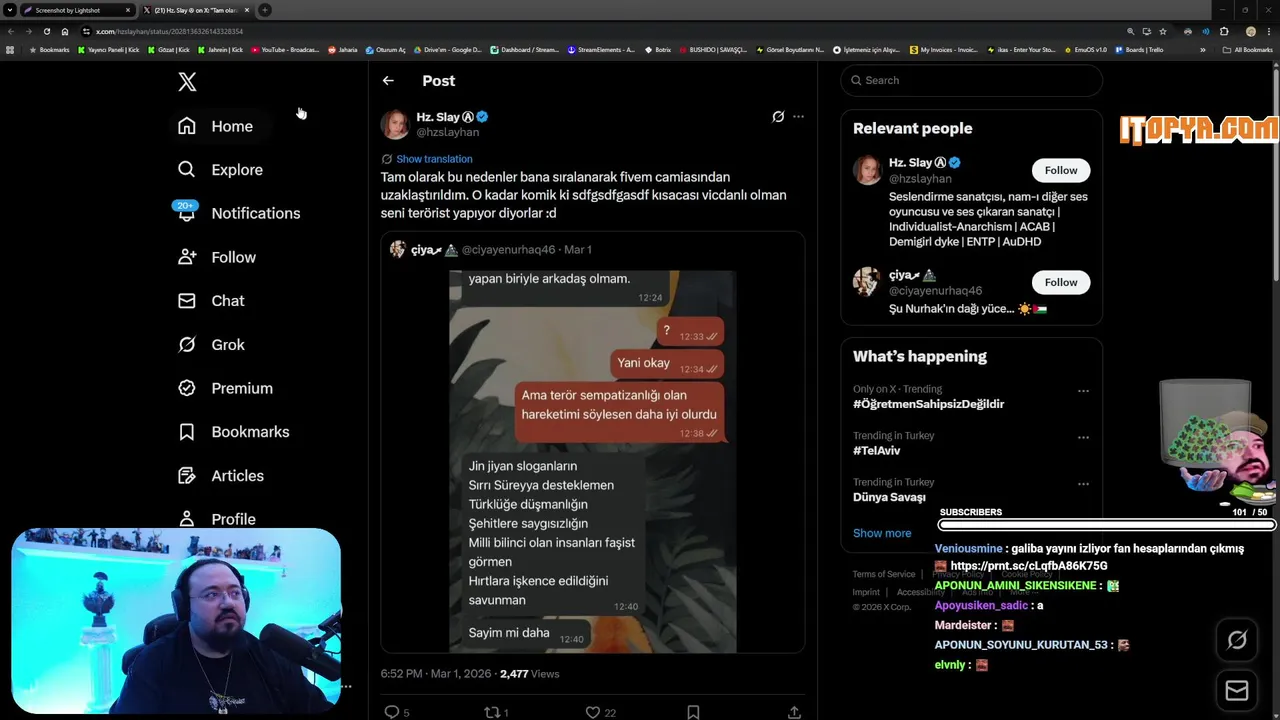
Task: Open the browser profile avatar
Action: [1250, 31]
